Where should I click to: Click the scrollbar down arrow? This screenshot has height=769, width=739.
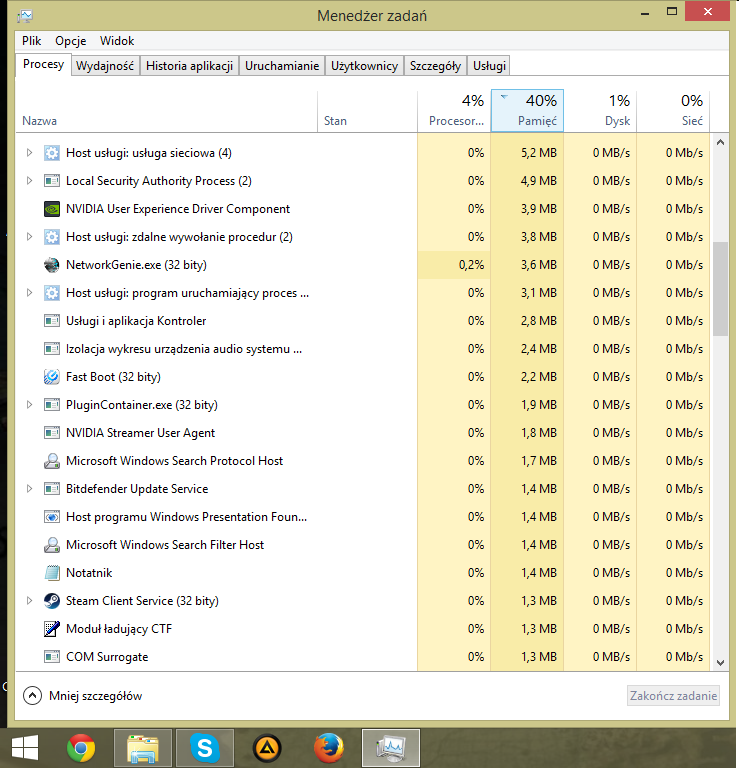click(720, 663)
